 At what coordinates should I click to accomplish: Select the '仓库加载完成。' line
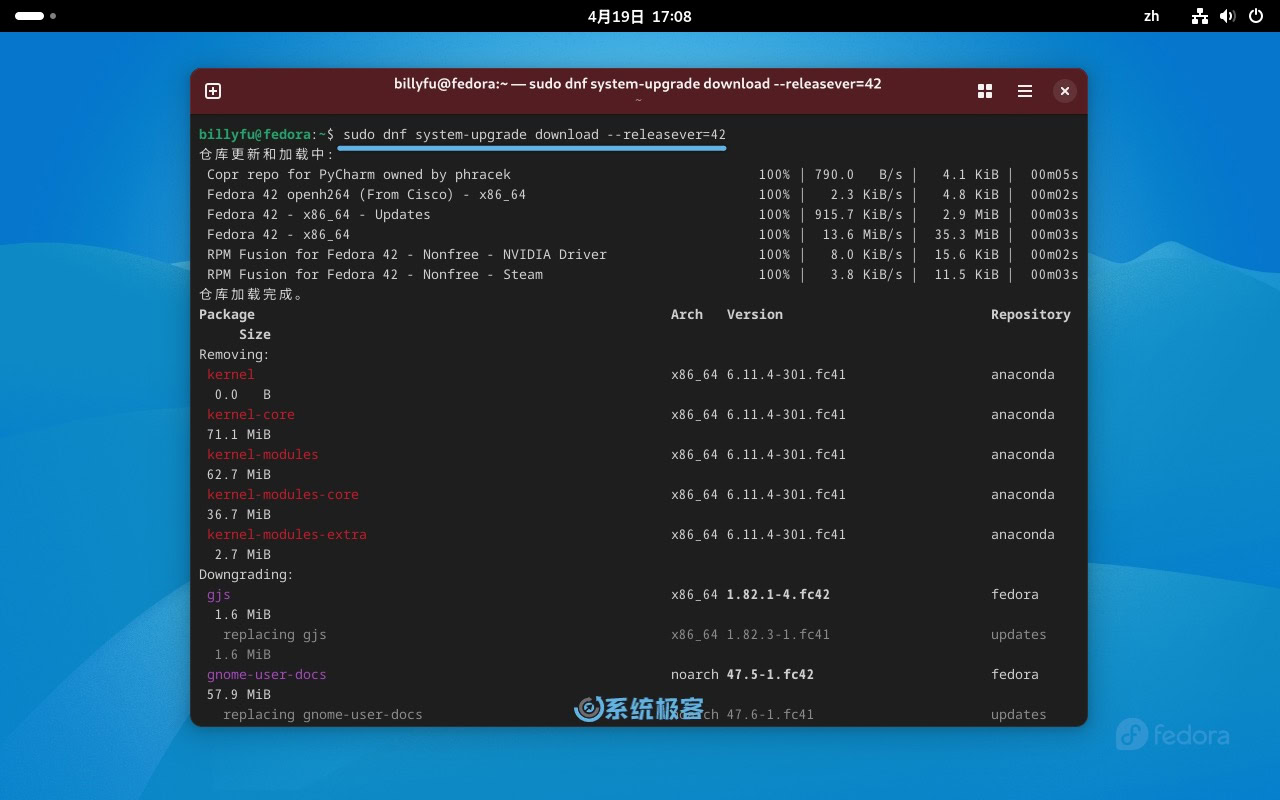(x=251, y=294)
